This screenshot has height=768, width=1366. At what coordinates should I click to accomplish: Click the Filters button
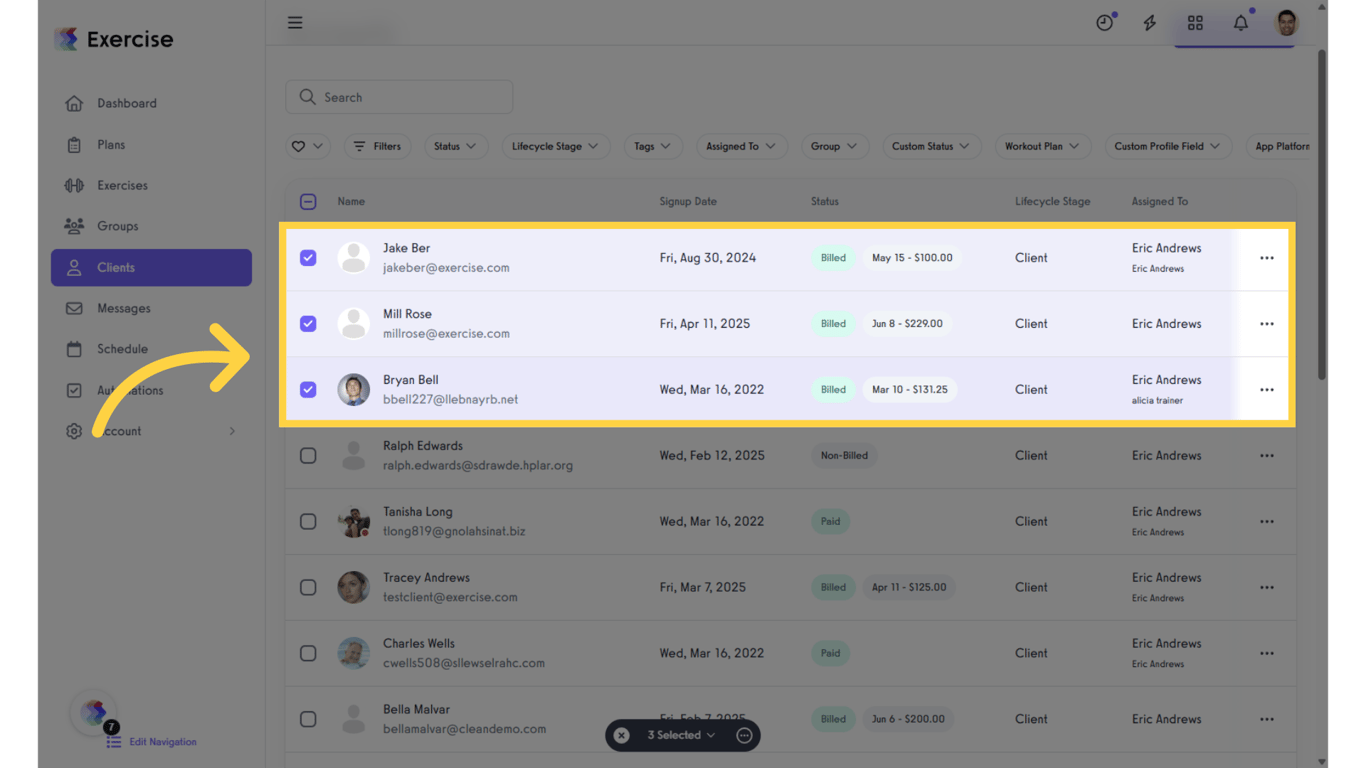(377, 146)
